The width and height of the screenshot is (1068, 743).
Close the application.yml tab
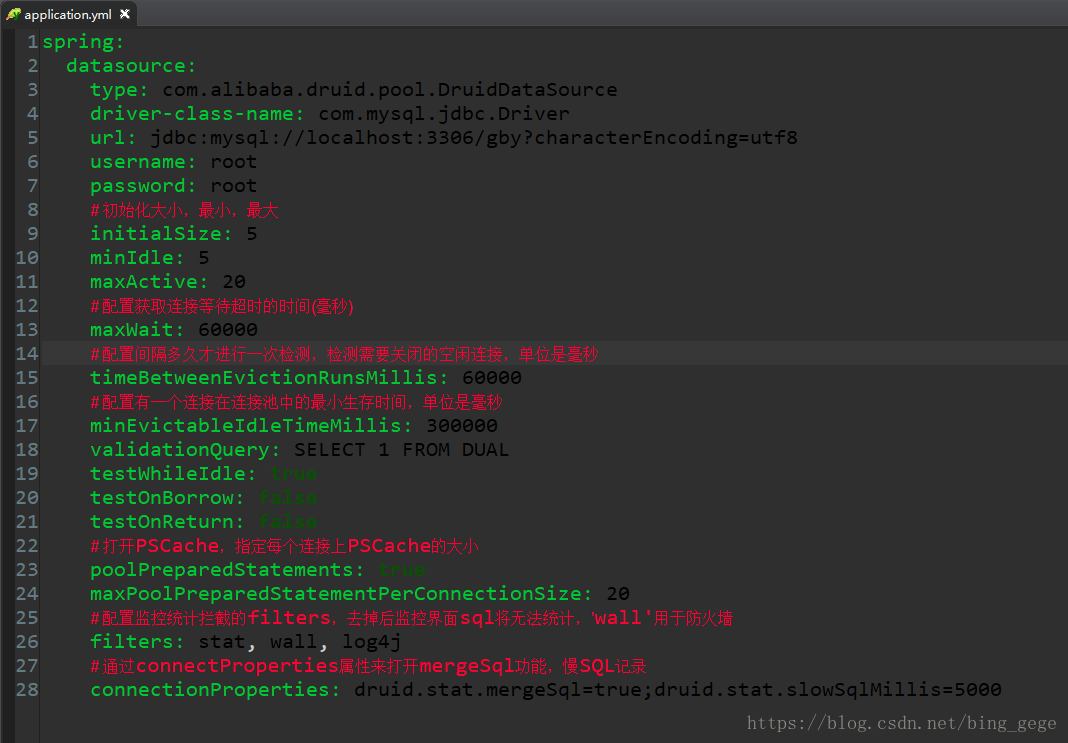[125, 14]
